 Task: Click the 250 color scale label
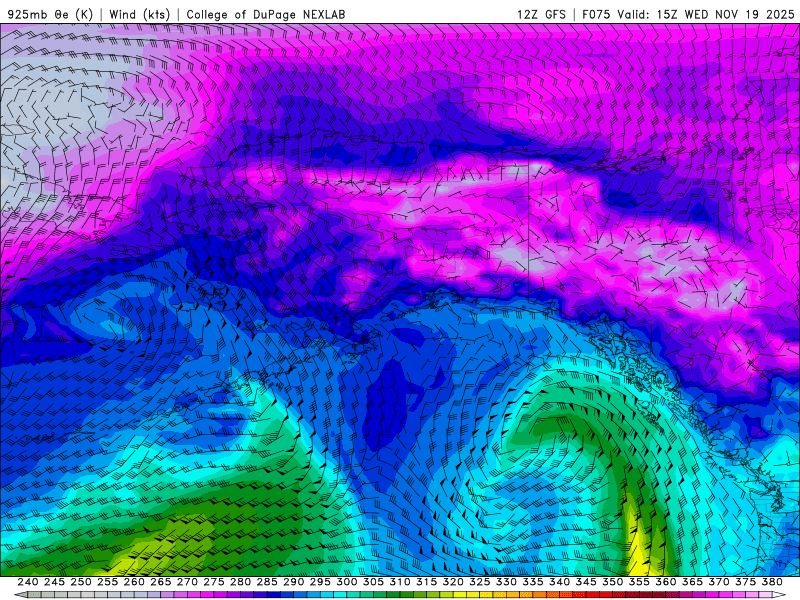pos(81,582)
